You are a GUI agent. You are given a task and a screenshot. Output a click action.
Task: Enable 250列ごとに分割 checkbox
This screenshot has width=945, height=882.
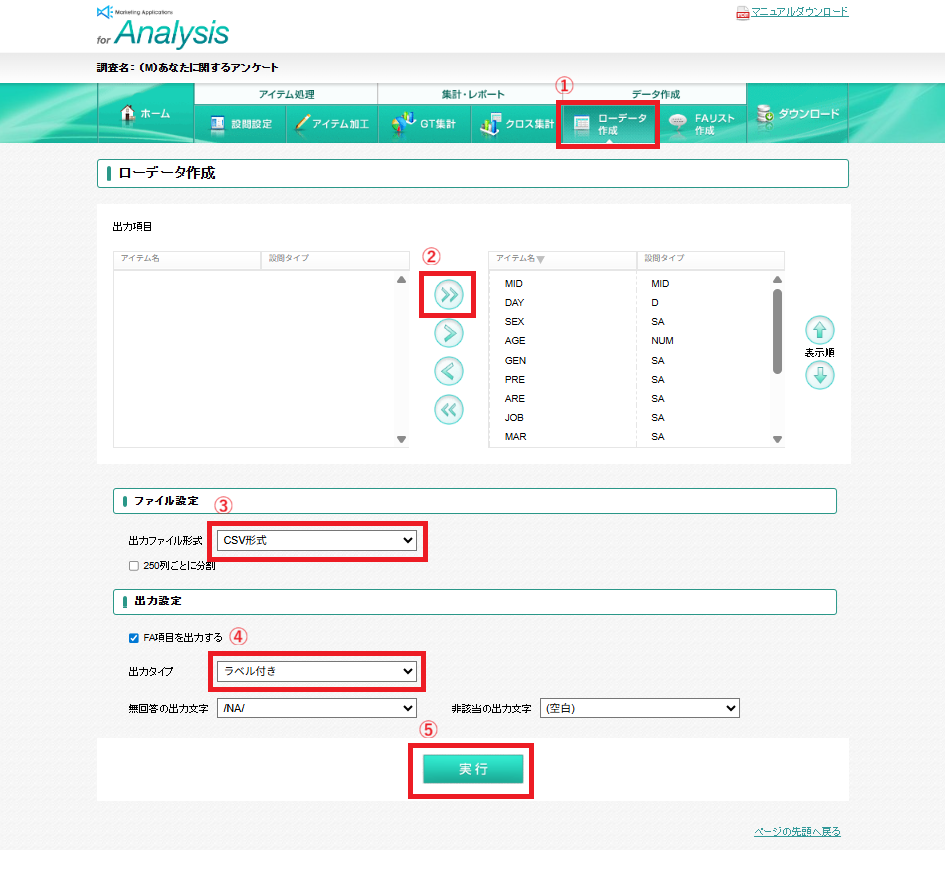click(134, 565)
